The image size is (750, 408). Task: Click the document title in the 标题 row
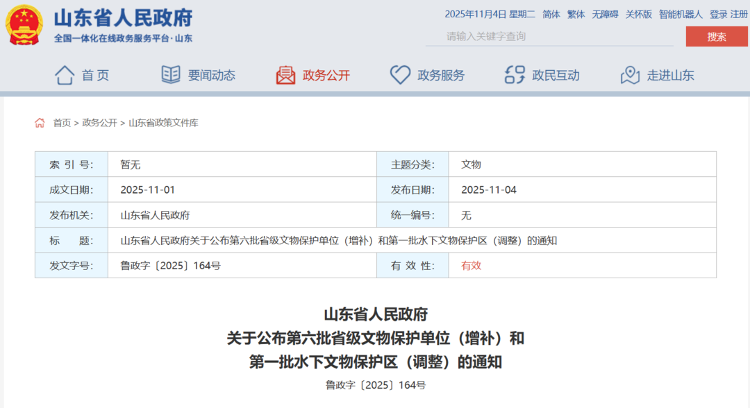click(x=339, y=241)
